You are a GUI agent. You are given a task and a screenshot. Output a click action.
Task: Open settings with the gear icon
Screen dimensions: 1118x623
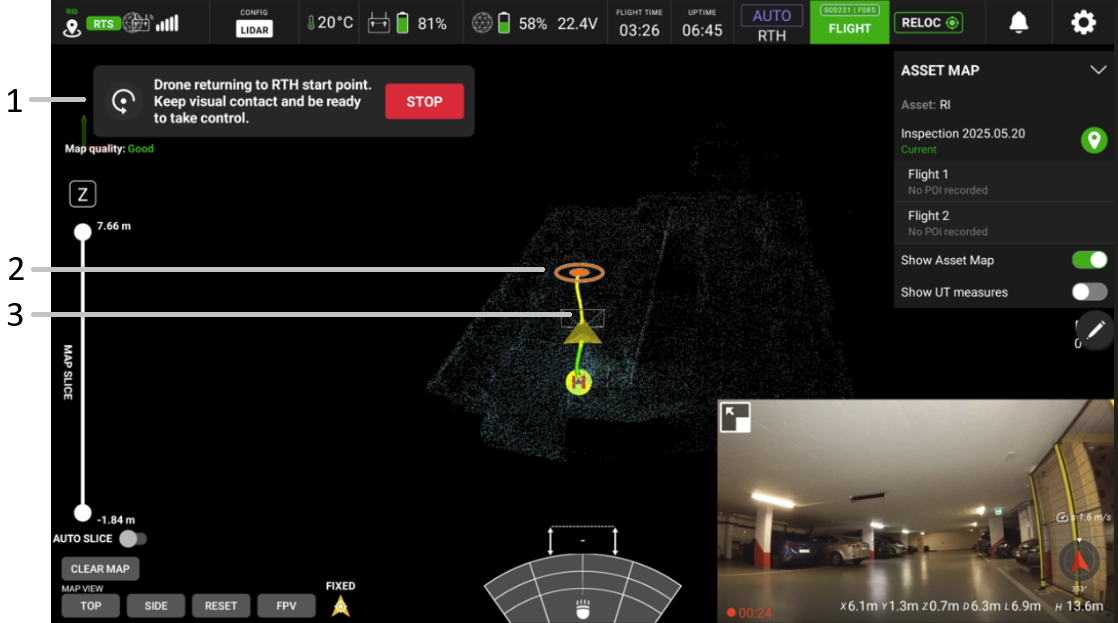pyautogui.click(x=1083, y=23)
